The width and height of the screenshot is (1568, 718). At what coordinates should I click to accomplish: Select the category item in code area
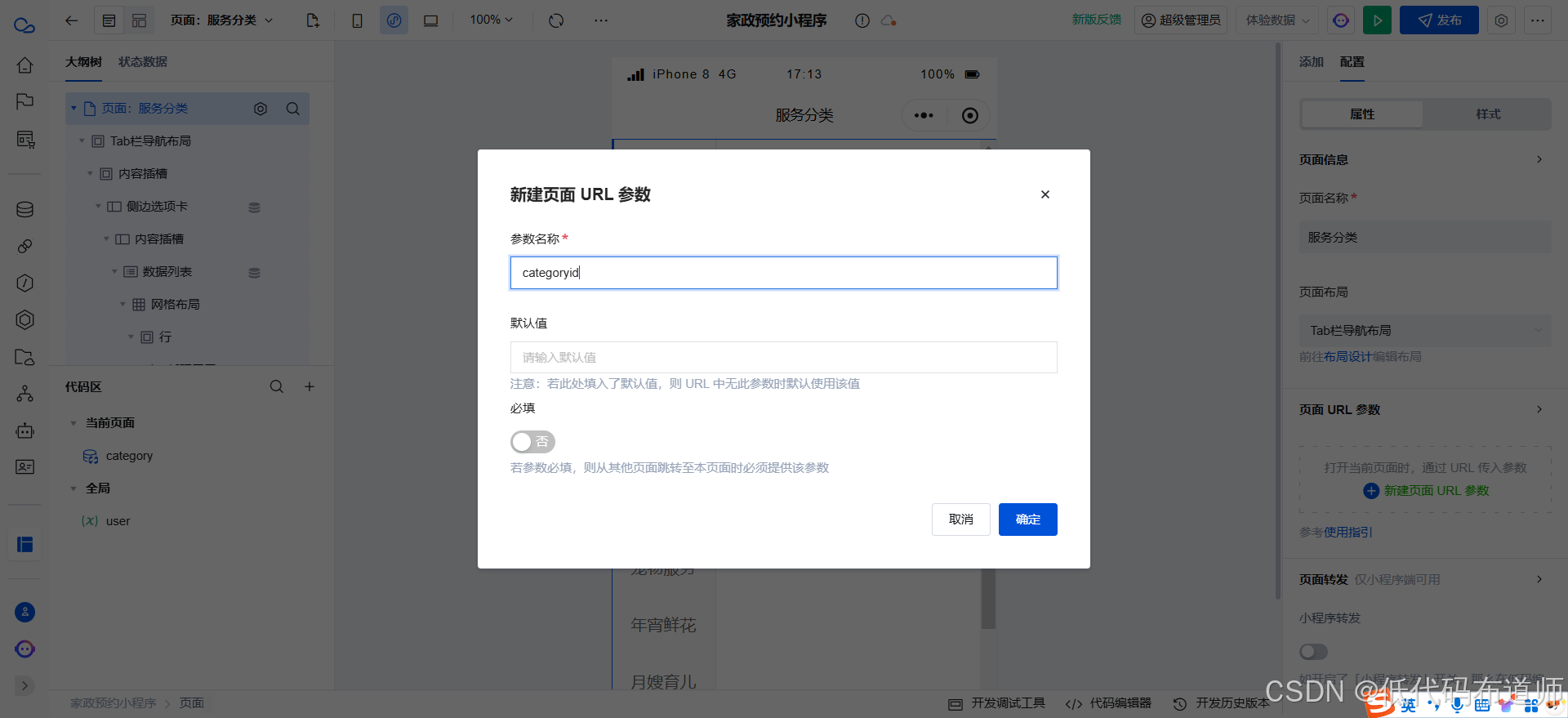pyautogui.click(x=129, y=456)
